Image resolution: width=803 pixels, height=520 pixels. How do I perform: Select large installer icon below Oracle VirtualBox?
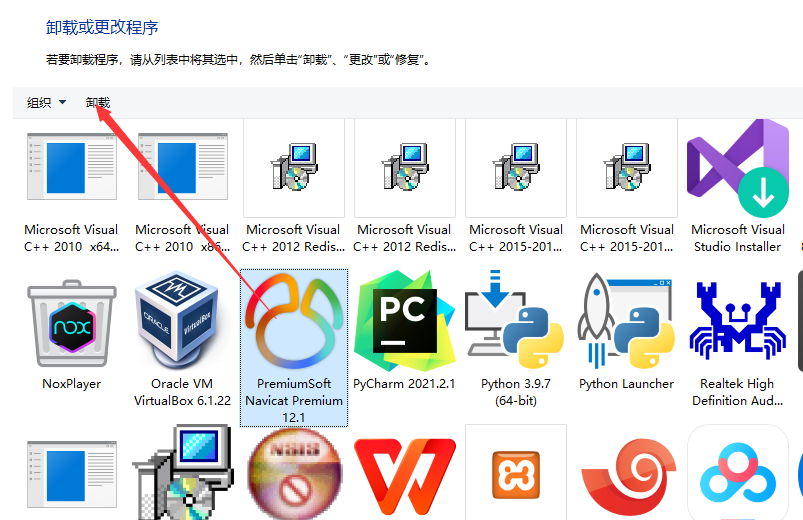(x=182, y=472)
